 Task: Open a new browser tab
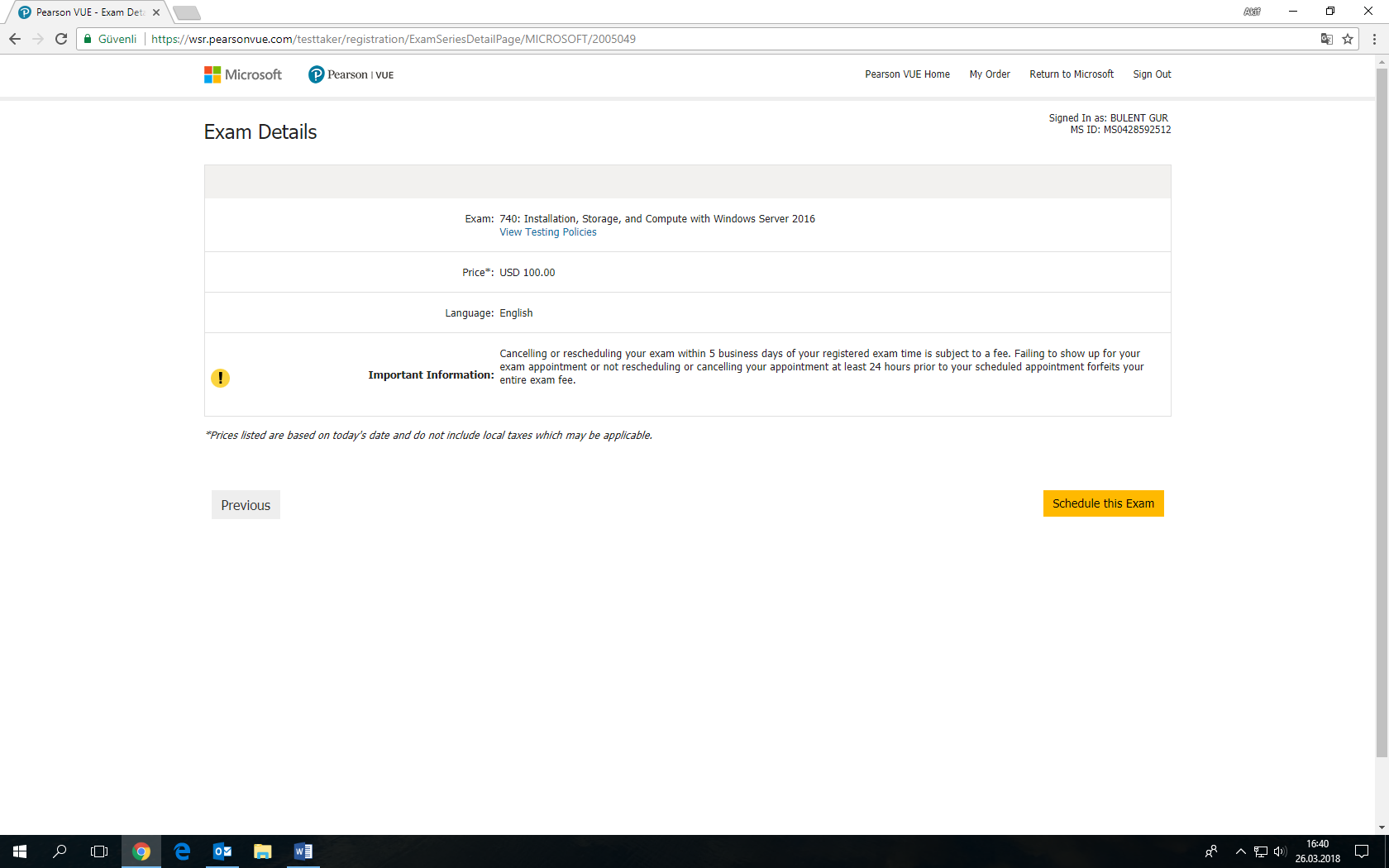coord(187,12)
